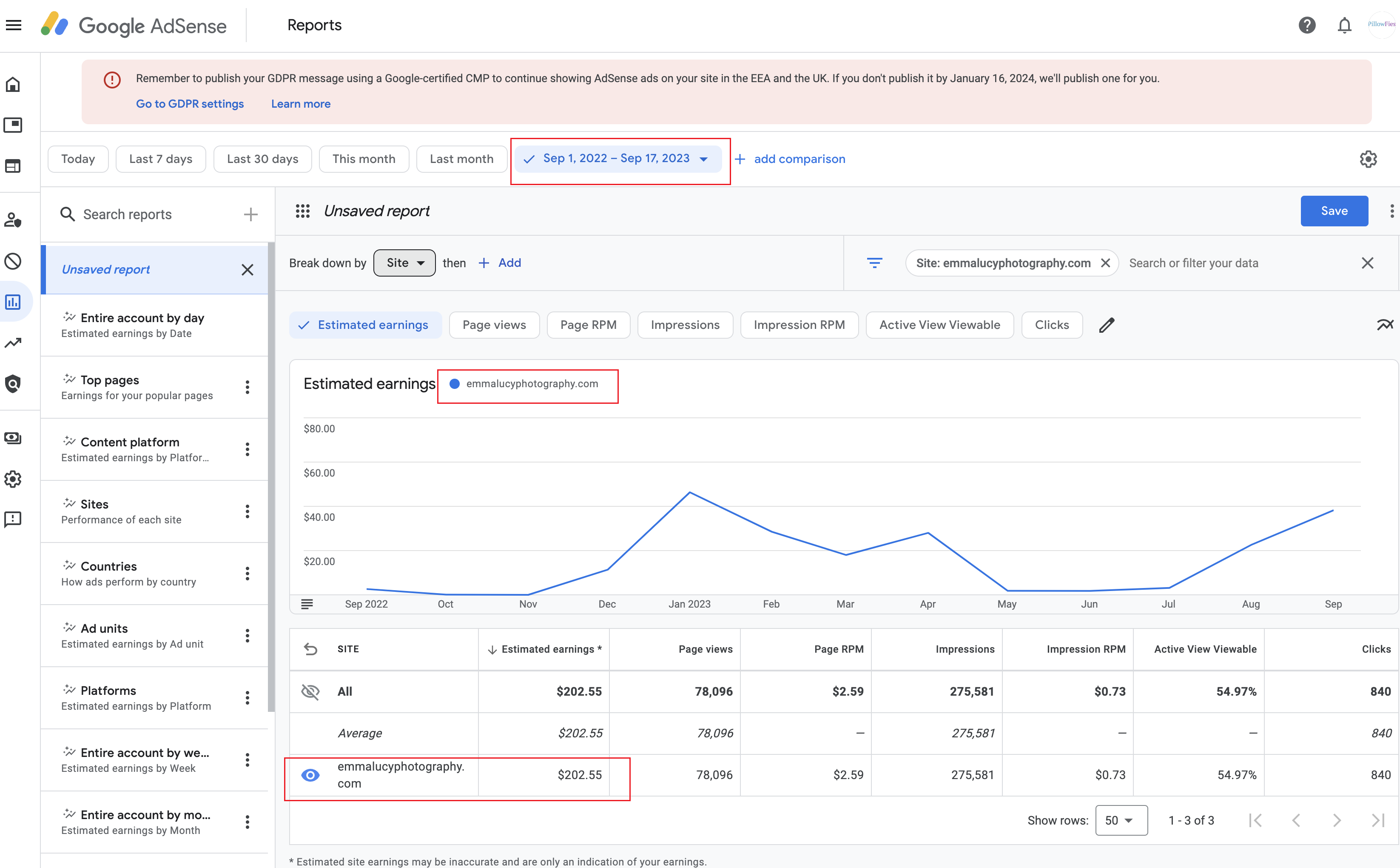Click the Save button
Viewport: 1400px width, 868px height.
[x=1334, y=211]
